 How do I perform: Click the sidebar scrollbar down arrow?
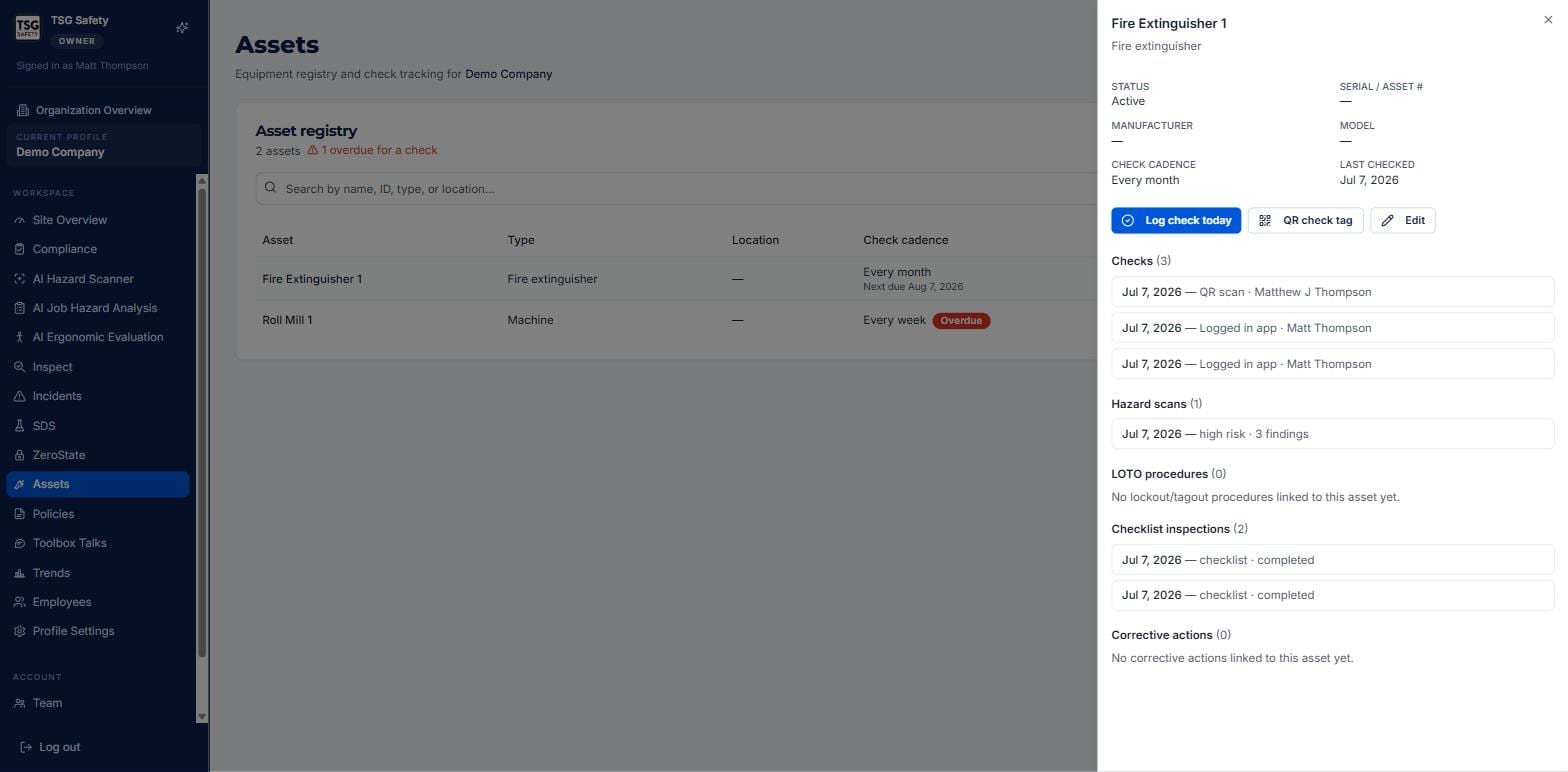click(x=202, y=716)
